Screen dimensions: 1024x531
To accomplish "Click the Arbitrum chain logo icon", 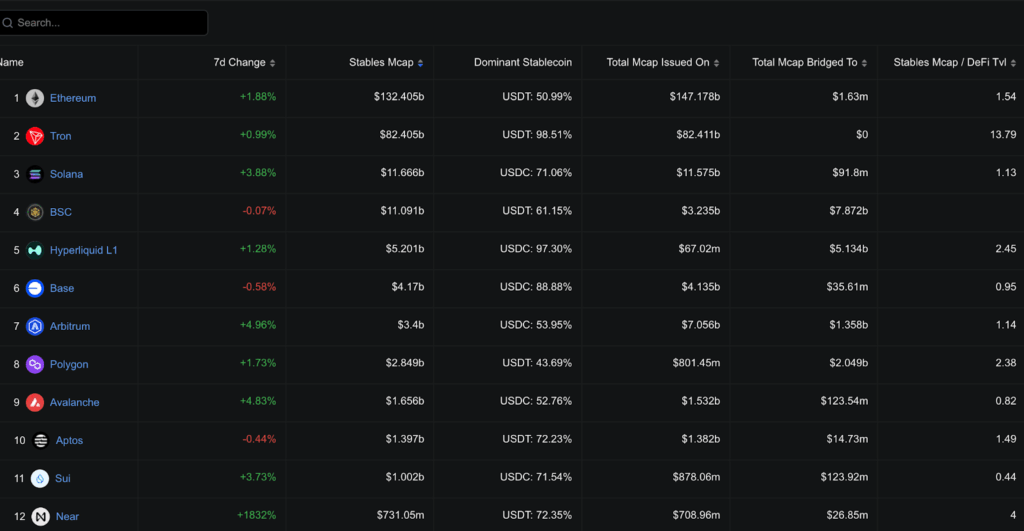I will [35, 326].
